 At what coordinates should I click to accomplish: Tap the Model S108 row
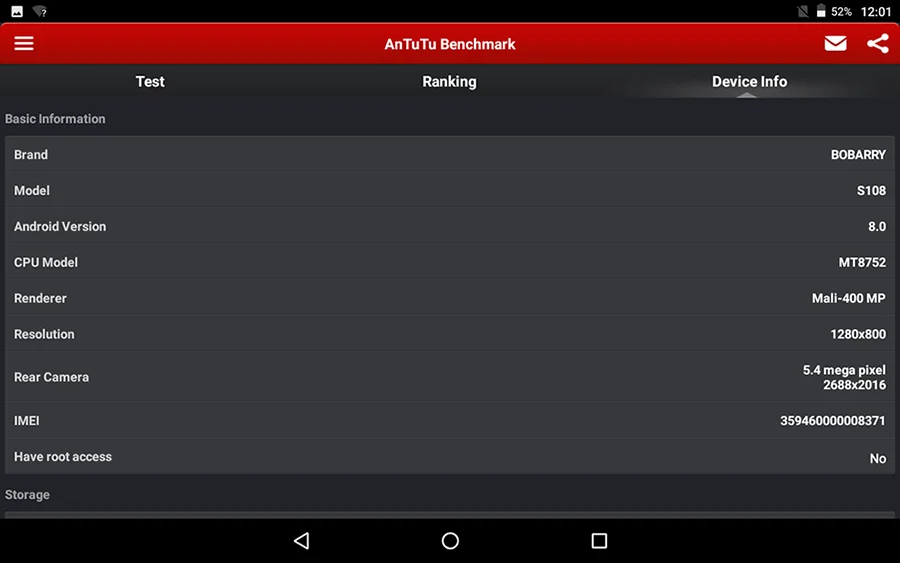[450, 190]
